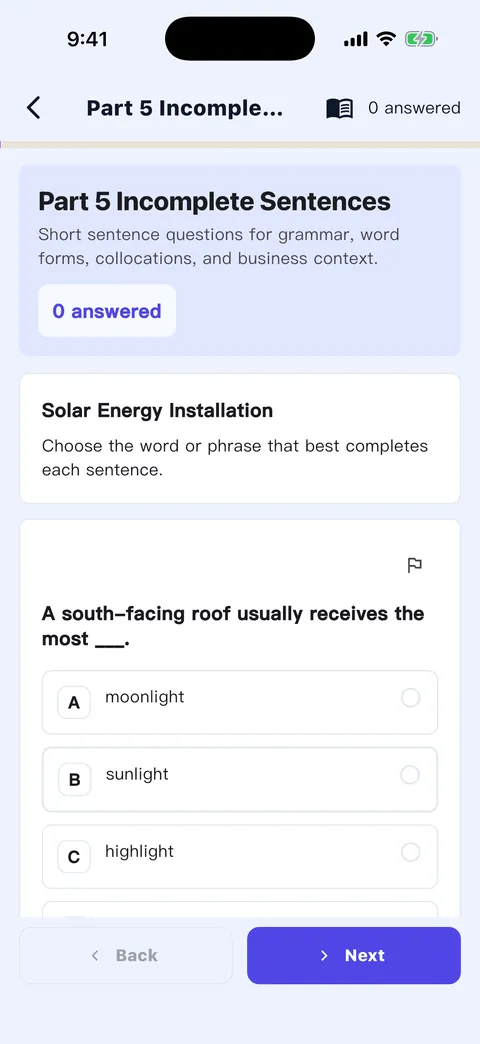Open the answer sheet book icon
The image size is (480, 1044).
pos(340,109)
